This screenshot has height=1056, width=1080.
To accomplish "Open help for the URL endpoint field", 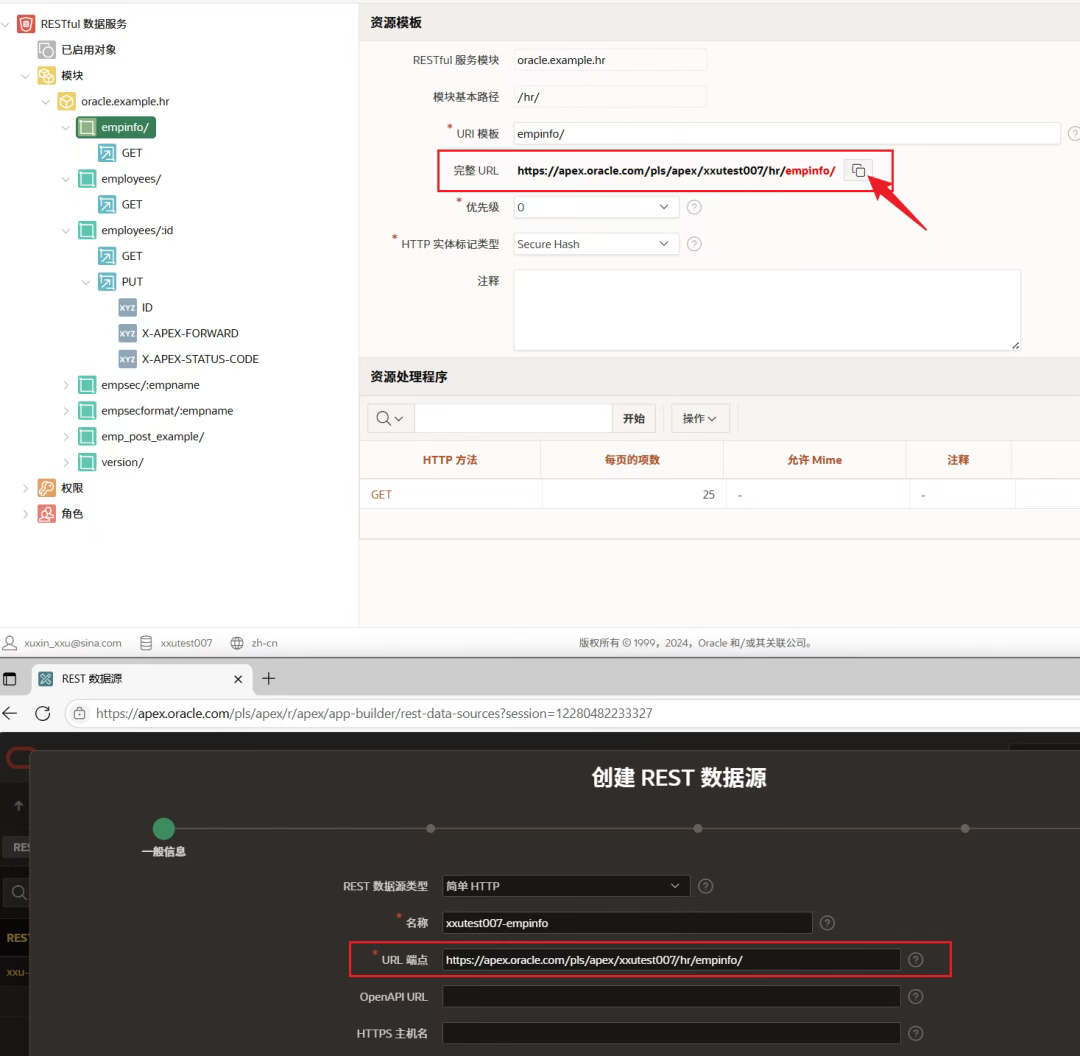I will coord(915,960).
